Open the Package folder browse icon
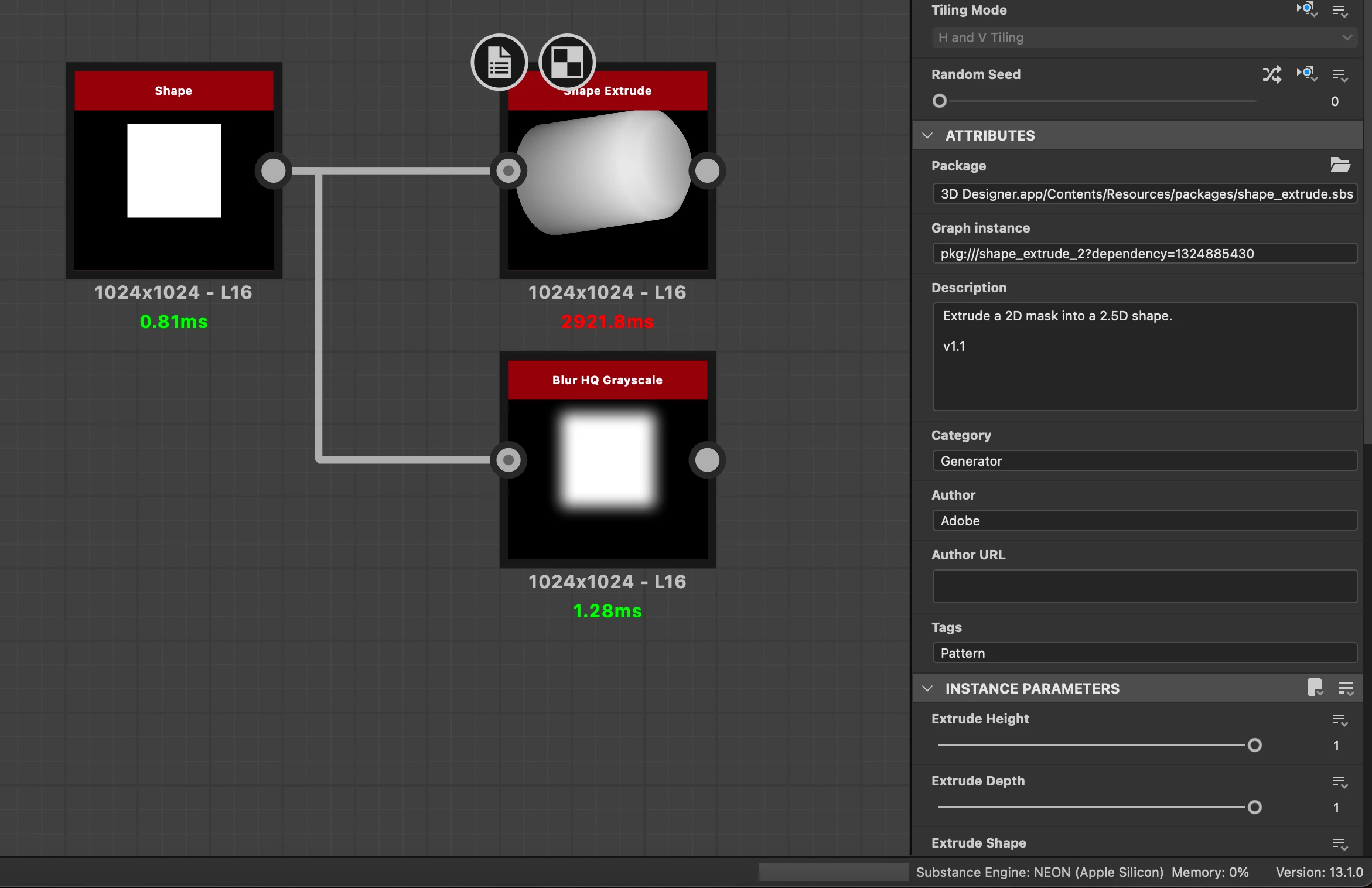Viewport: 1372px width, 888px height. [1340, 165]
